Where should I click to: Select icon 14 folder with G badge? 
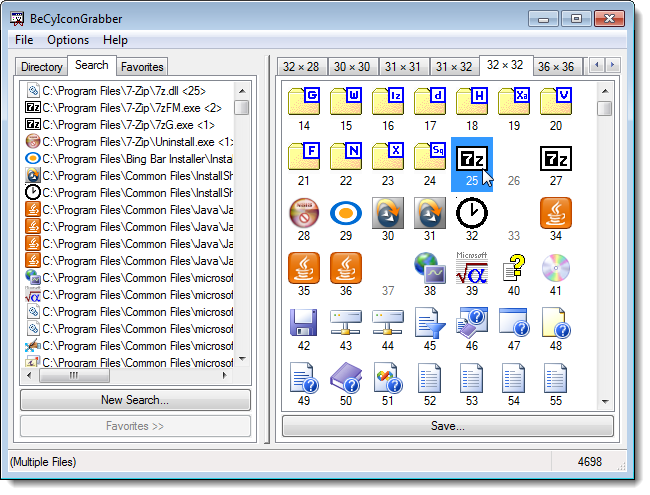(x=304, y=102)
